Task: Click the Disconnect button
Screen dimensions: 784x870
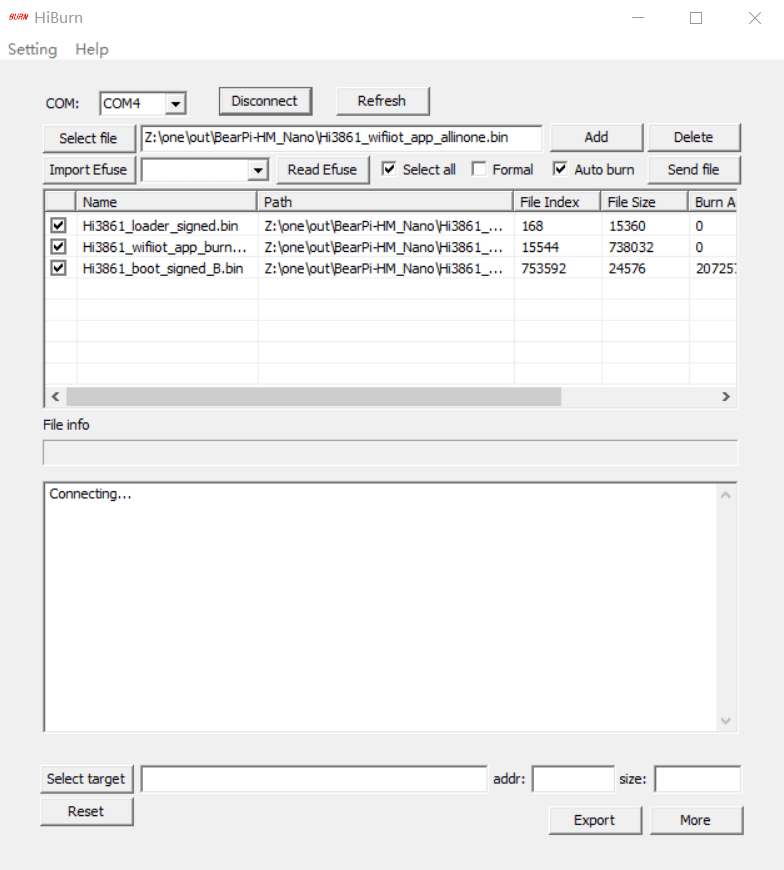Action: pyautogui.click(x=265, y=101)
